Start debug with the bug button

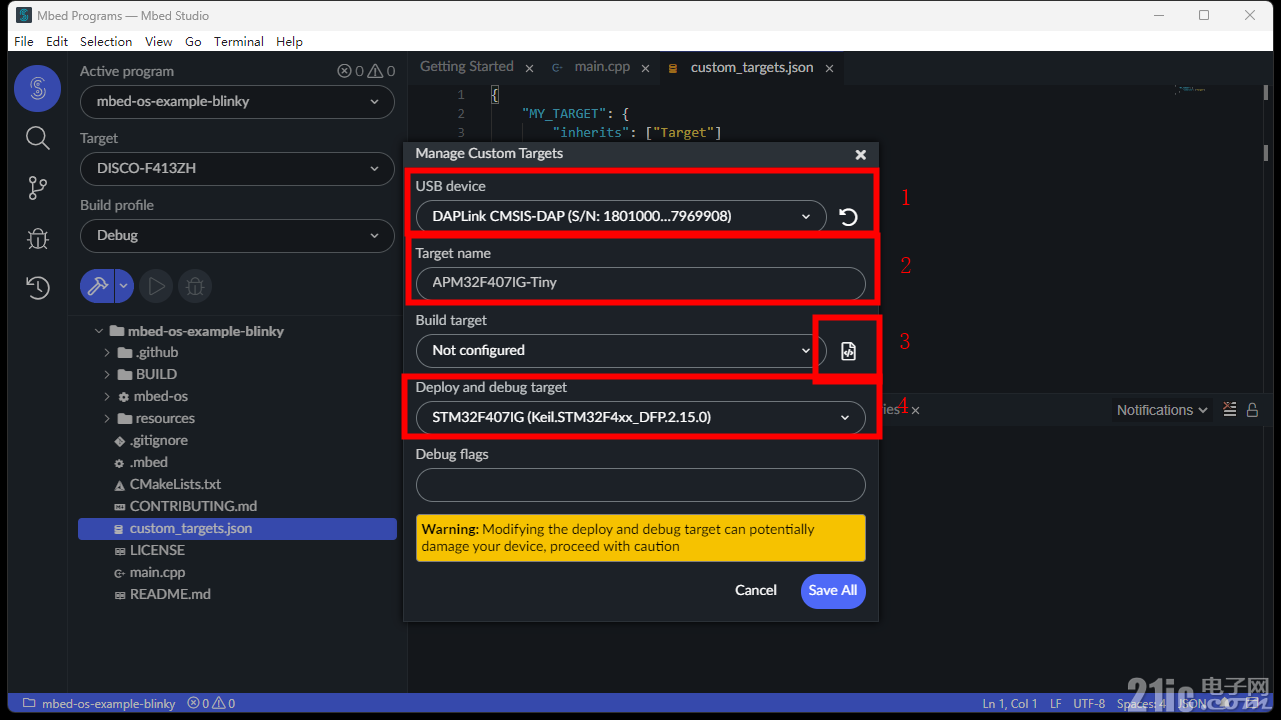click(195, 287)
